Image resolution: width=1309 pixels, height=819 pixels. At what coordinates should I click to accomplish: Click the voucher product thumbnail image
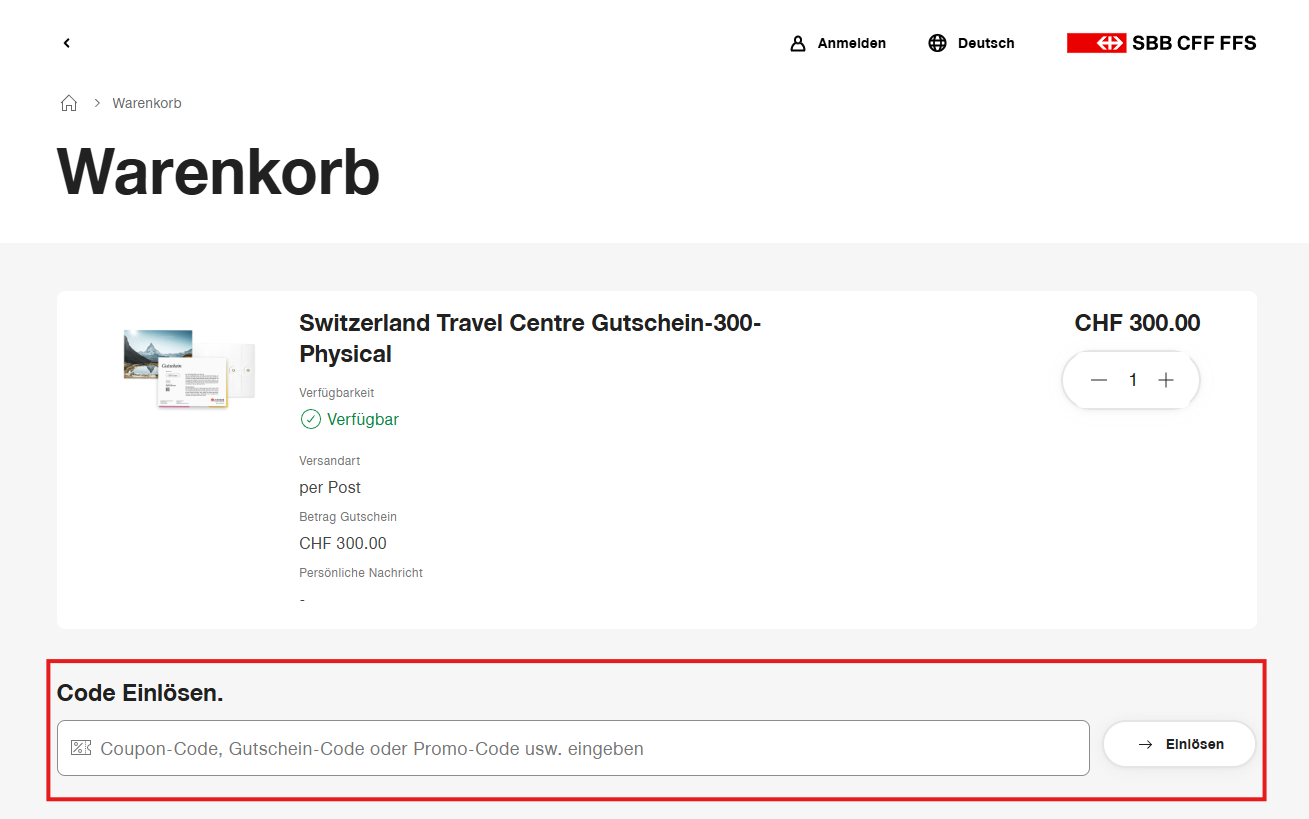[x=189, y=367]
